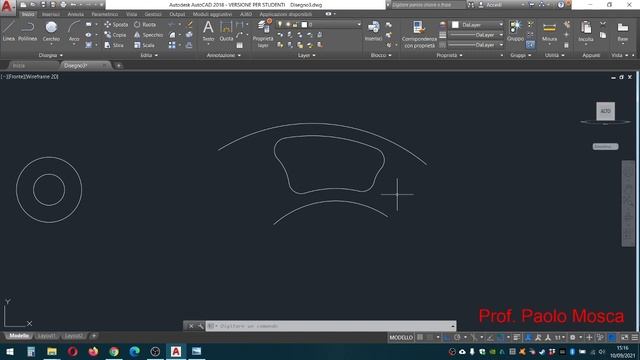This screenshot has width=640, height=360.
Task: Toggle lineweight display in status bar
Action: pyautogui.click(x=517, y=337)
